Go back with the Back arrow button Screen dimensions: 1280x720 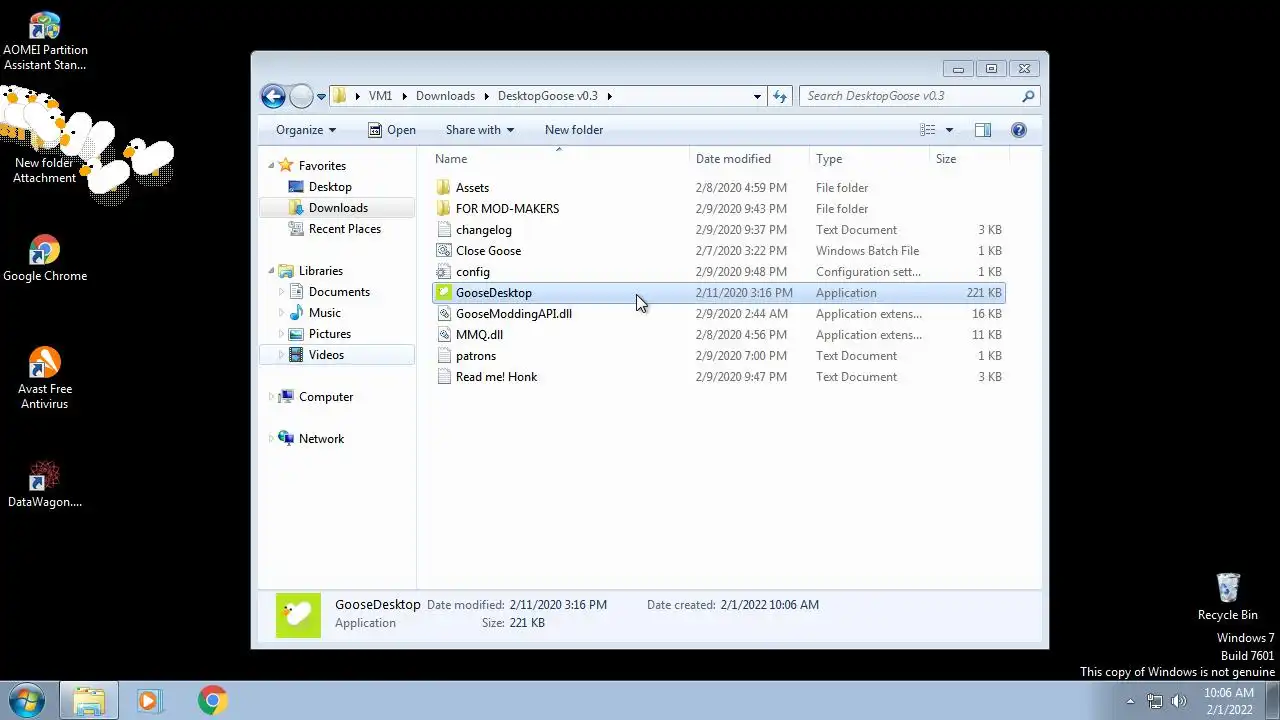273,96
